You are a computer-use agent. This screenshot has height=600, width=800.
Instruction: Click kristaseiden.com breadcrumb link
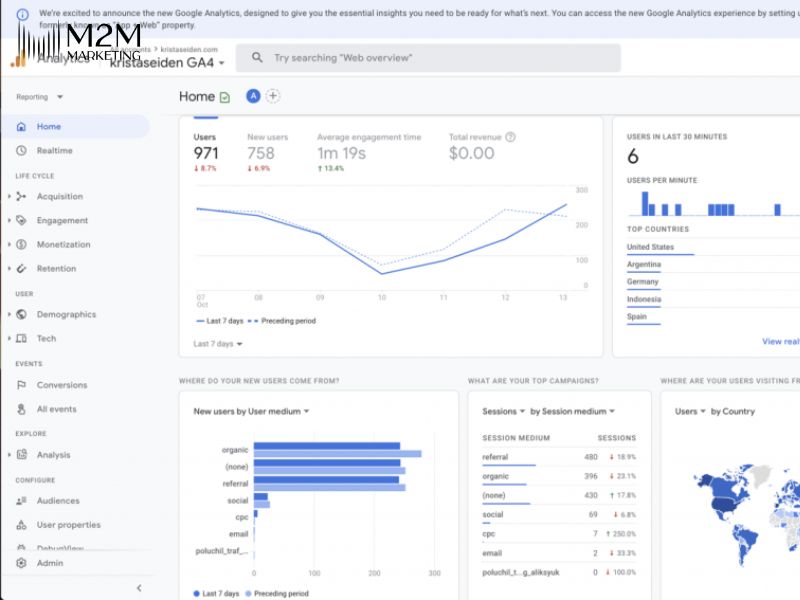point(189,49)
